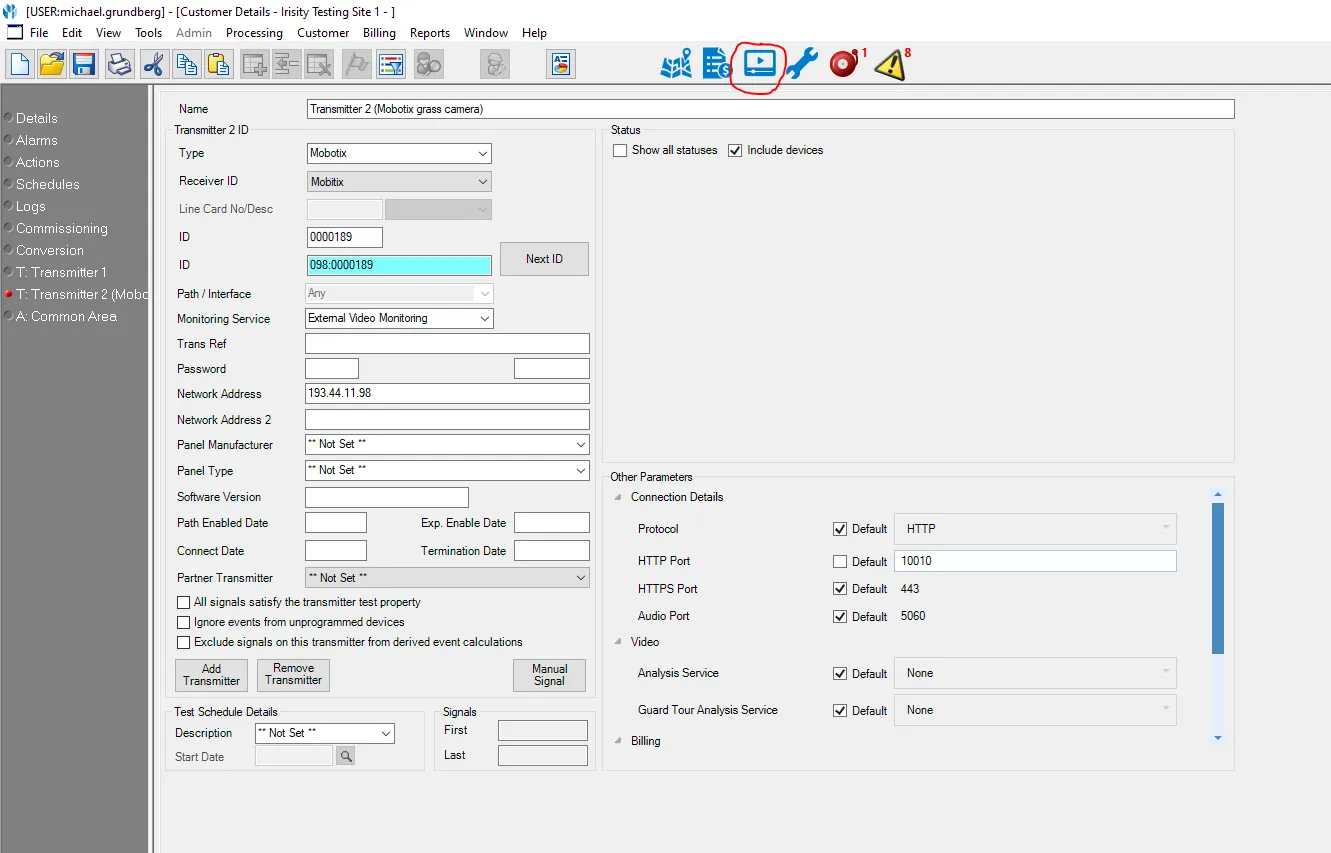Open the Tools menu
Screen dimensions: 1331x853
(x=149, y=33)
